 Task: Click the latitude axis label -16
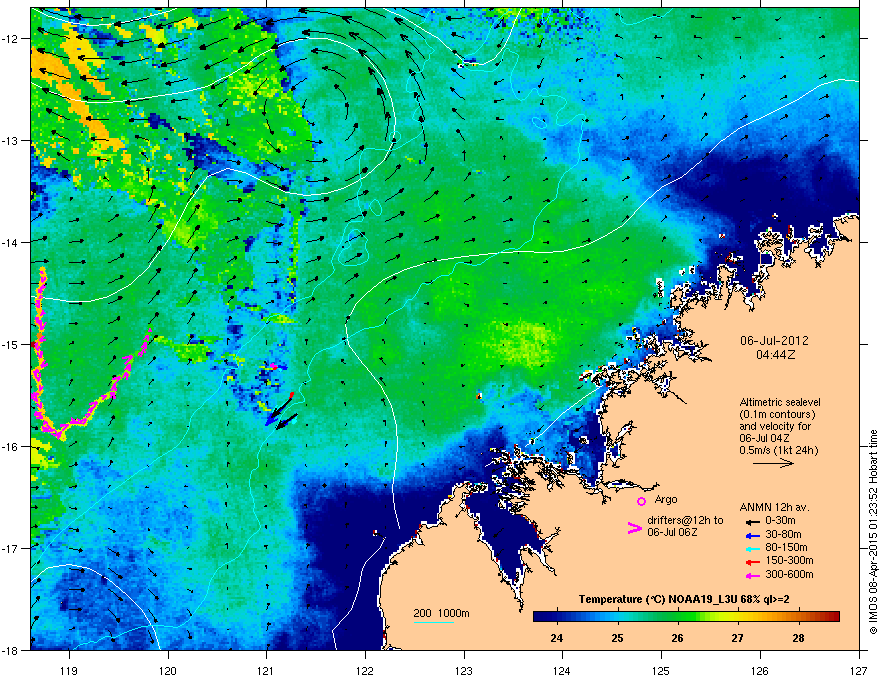pyautogui.click(x=10, y=447)
